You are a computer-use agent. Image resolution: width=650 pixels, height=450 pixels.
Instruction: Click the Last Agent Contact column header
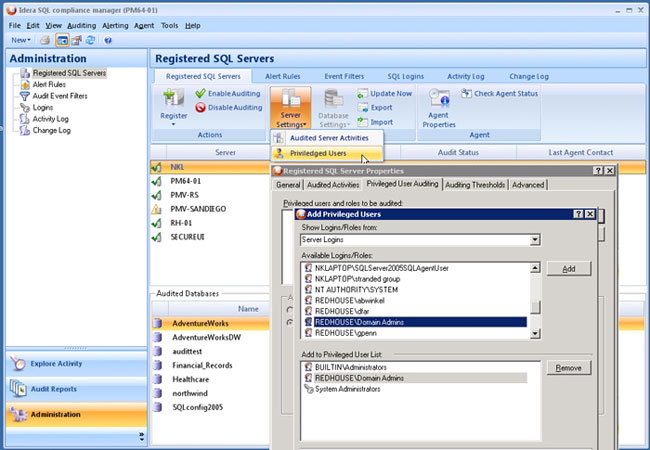(x=580, y=152)
